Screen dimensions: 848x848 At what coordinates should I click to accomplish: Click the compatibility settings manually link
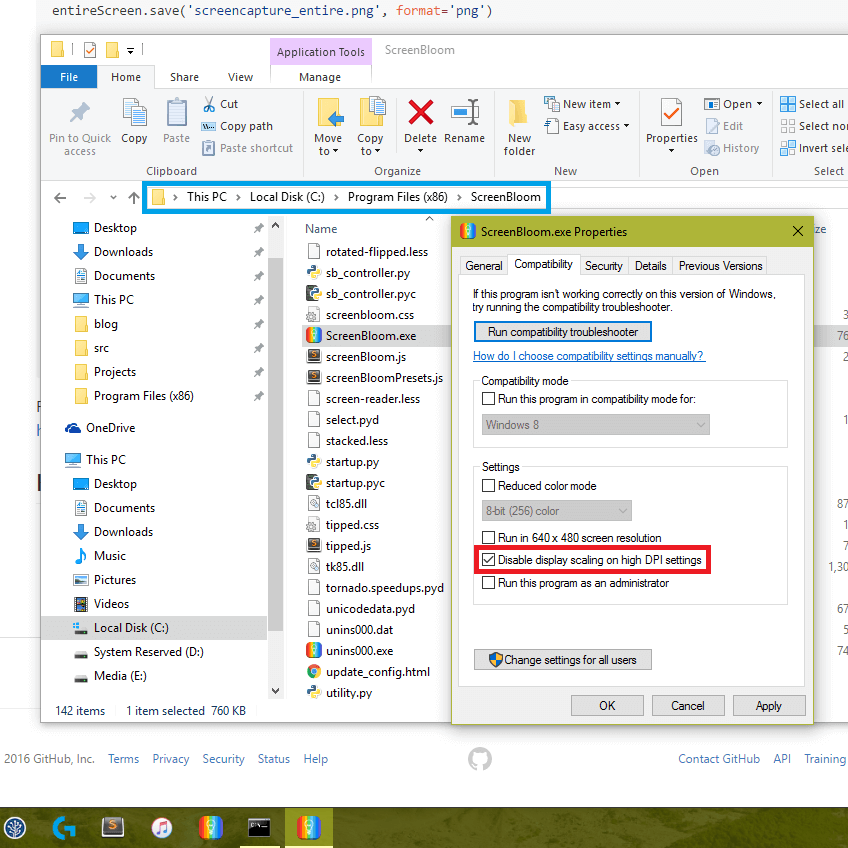coord(589,356)
